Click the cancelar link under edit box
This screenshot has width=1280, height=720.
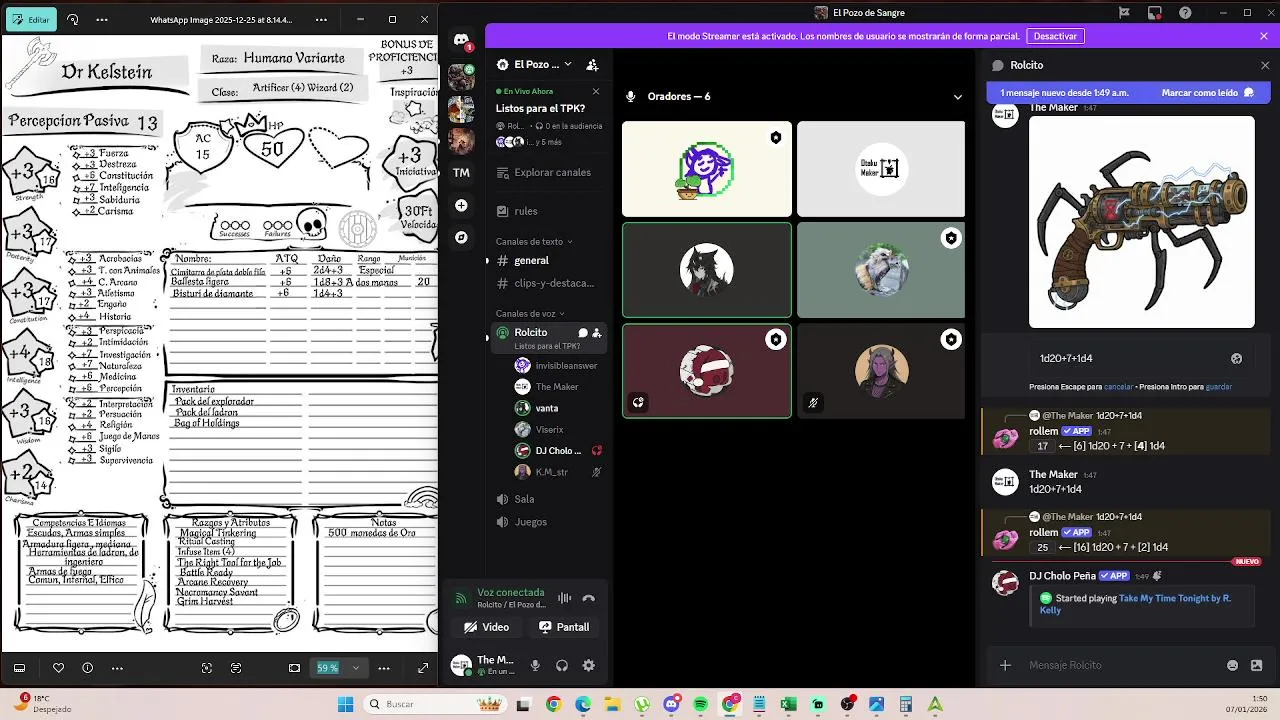pos(1119,386)
